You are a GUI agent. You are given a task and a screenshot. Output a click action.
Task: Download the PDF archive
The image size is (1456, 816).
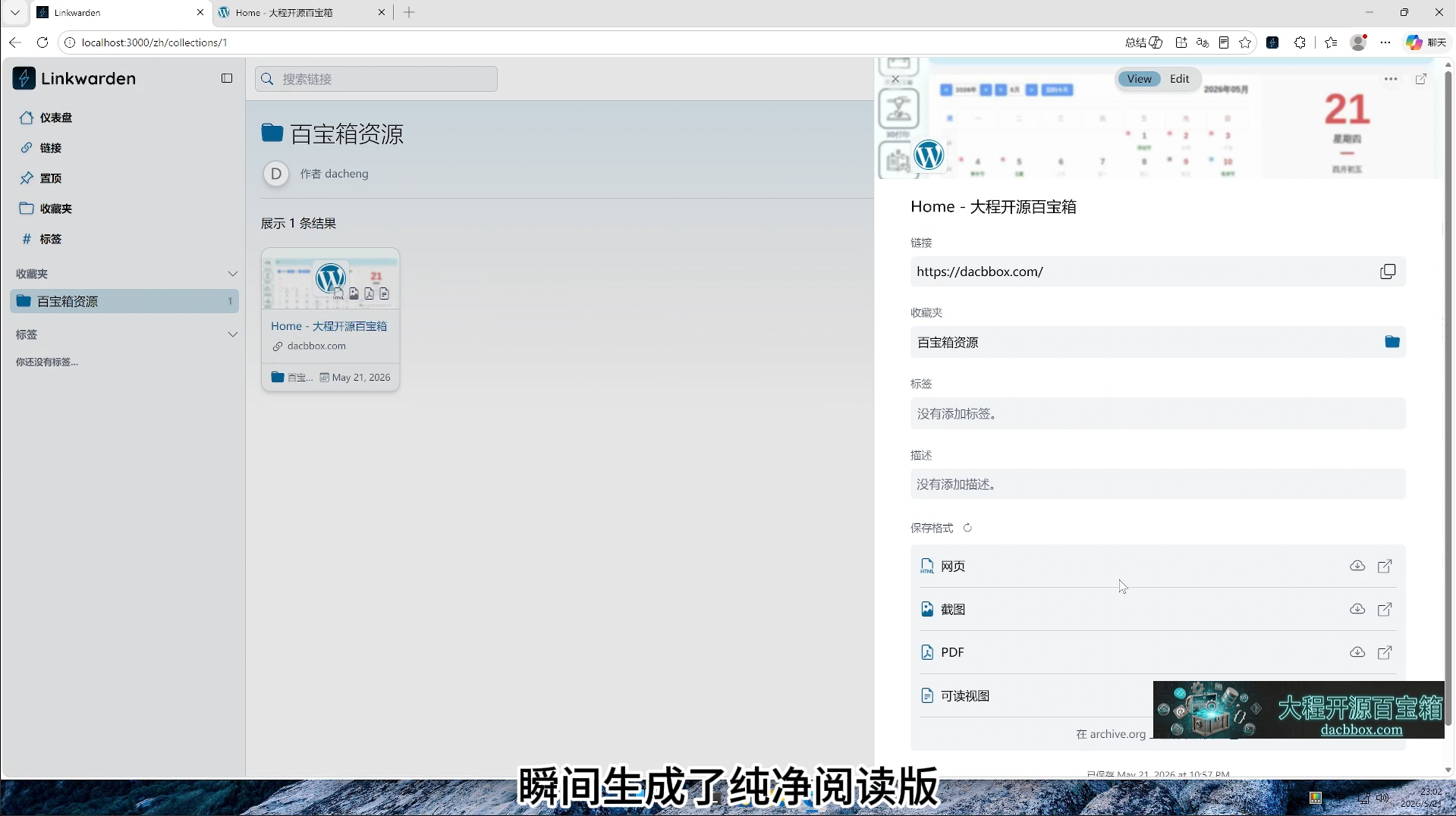click(1357, 652)
